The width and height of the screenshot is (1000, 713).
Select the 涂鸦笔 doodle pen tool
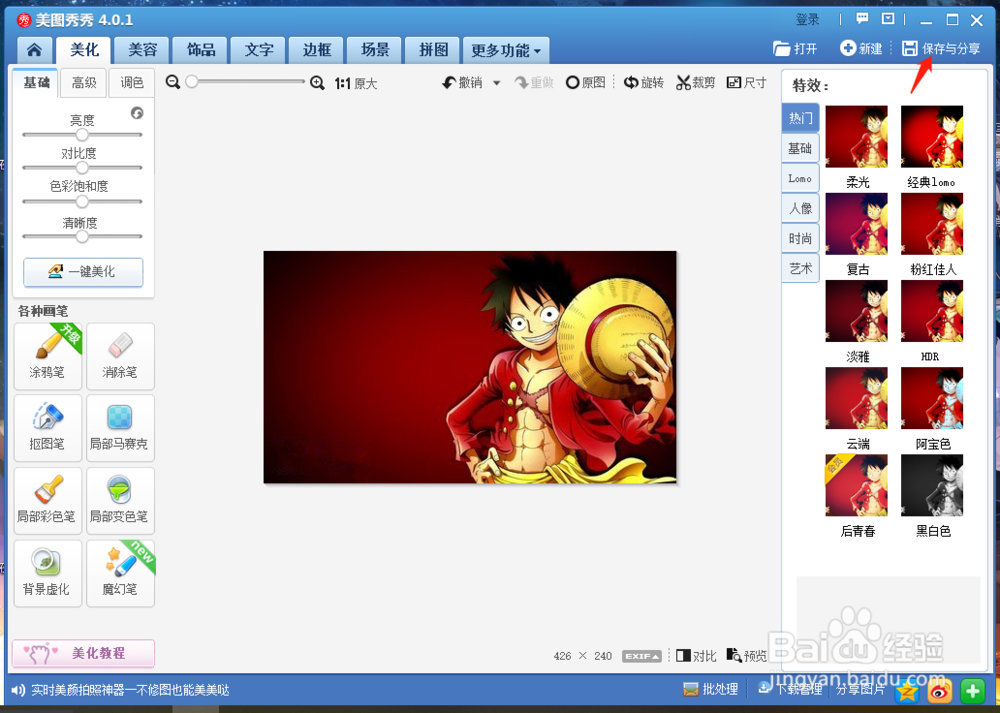48,356
